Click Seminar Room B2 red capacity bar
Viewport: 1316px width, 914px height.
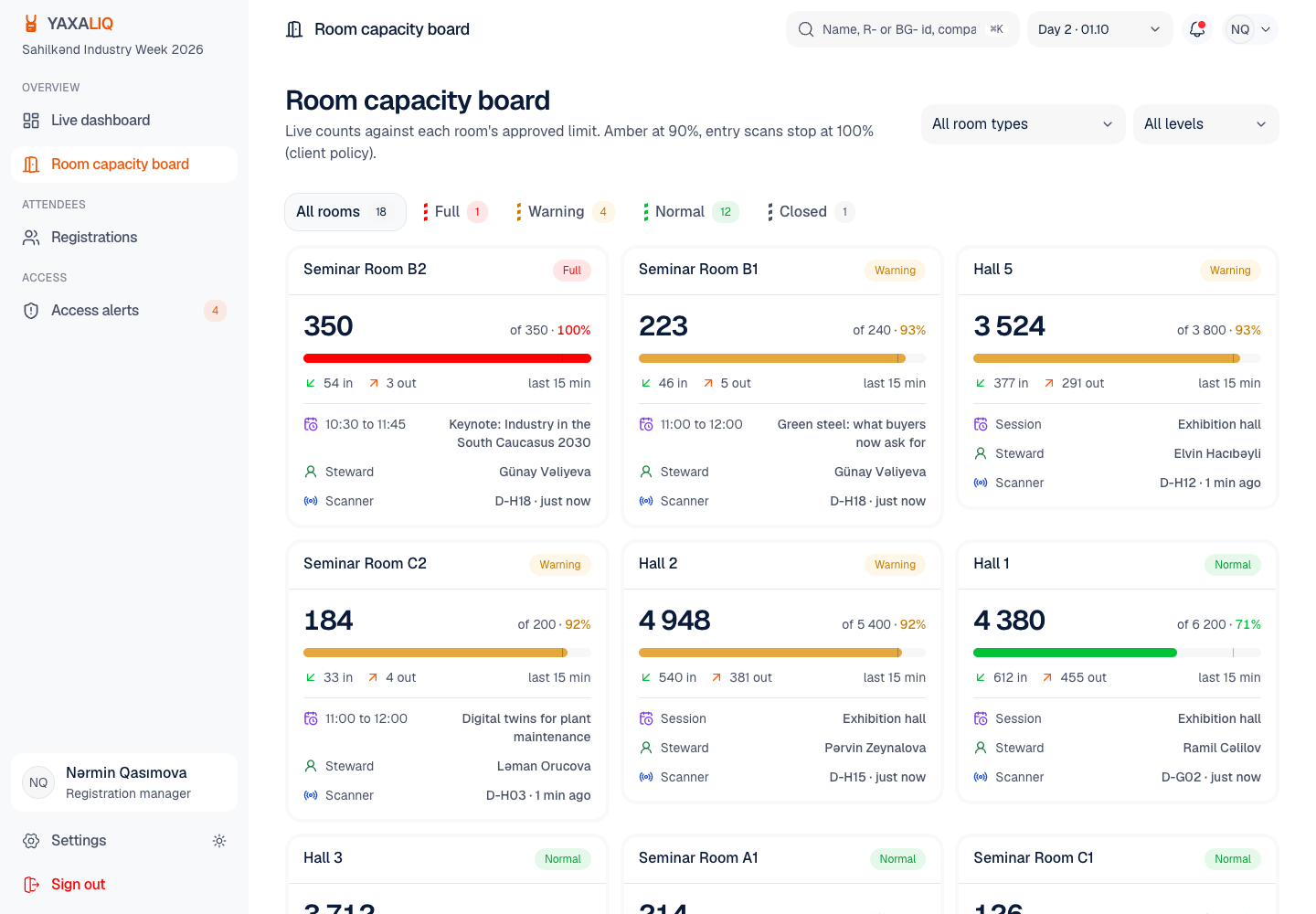click(x=447, y=358)
